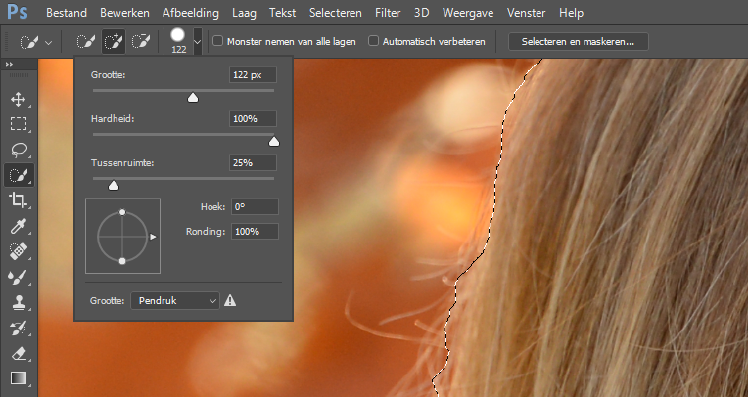
Task: Open the Venster menu
Action: point(526,13)
